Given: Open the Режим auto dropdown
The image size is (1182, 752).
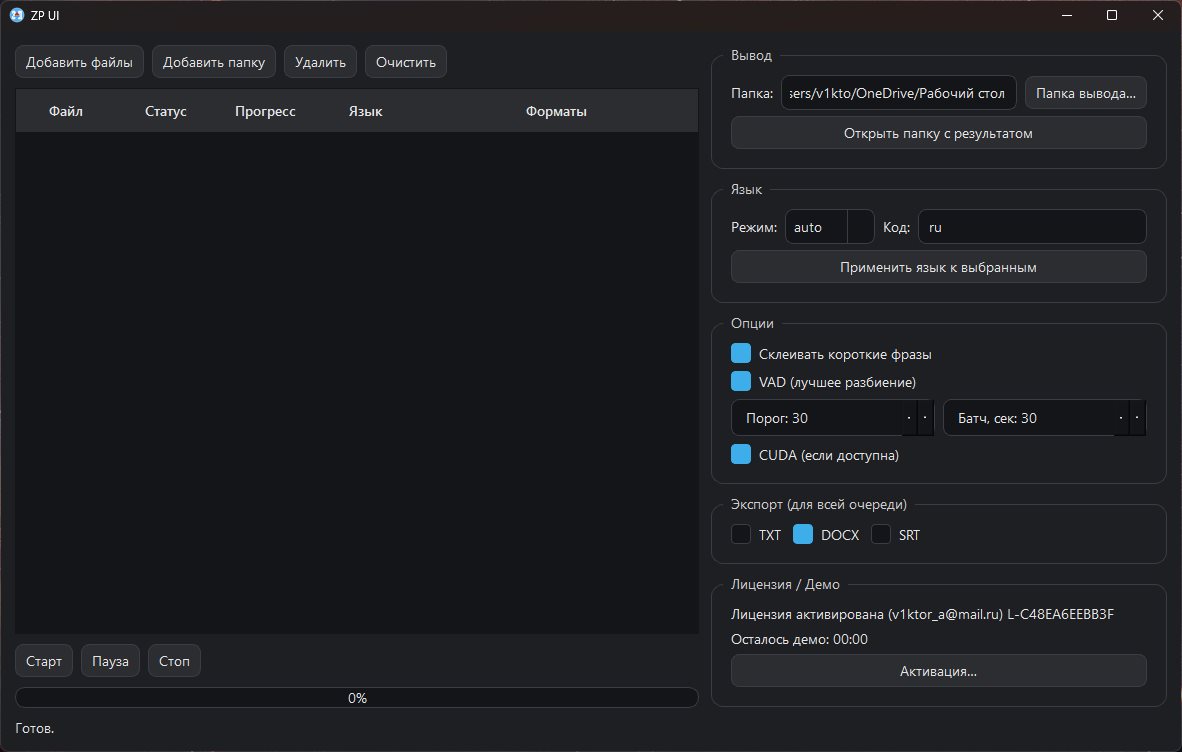Looking at the screenshot, I should (829, 227).
